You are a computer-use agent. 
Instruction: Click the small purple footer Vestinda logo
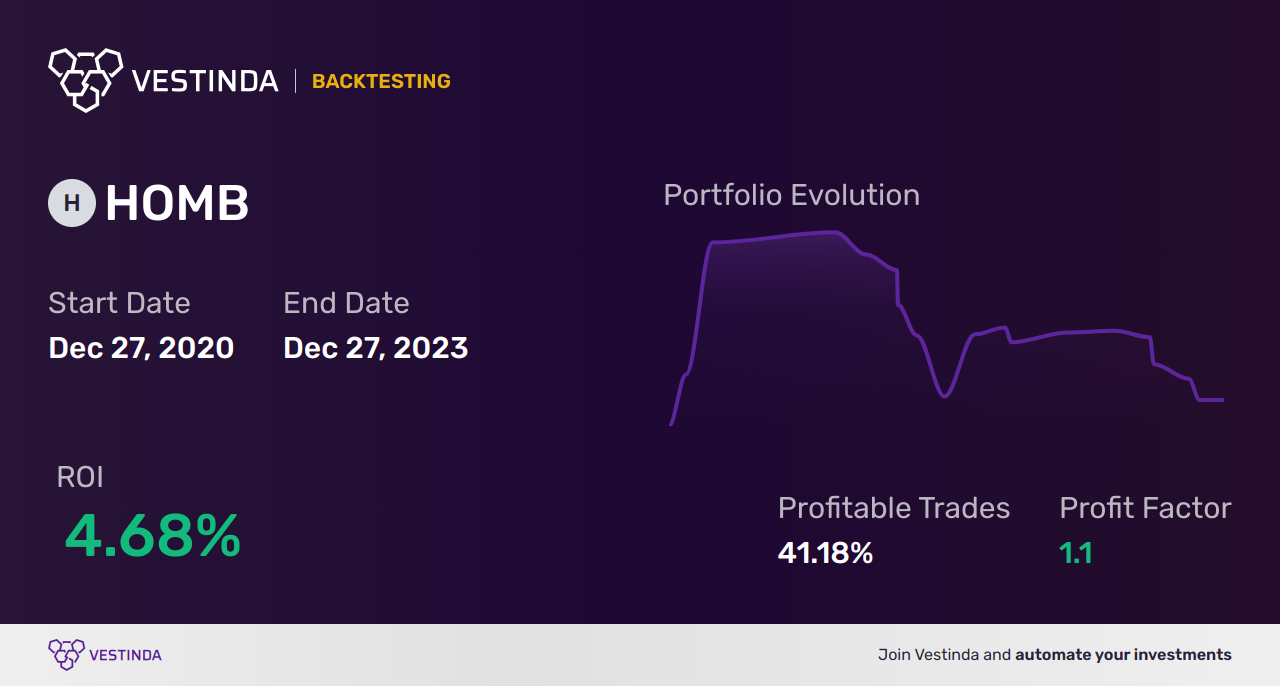(x=66, y=654)
